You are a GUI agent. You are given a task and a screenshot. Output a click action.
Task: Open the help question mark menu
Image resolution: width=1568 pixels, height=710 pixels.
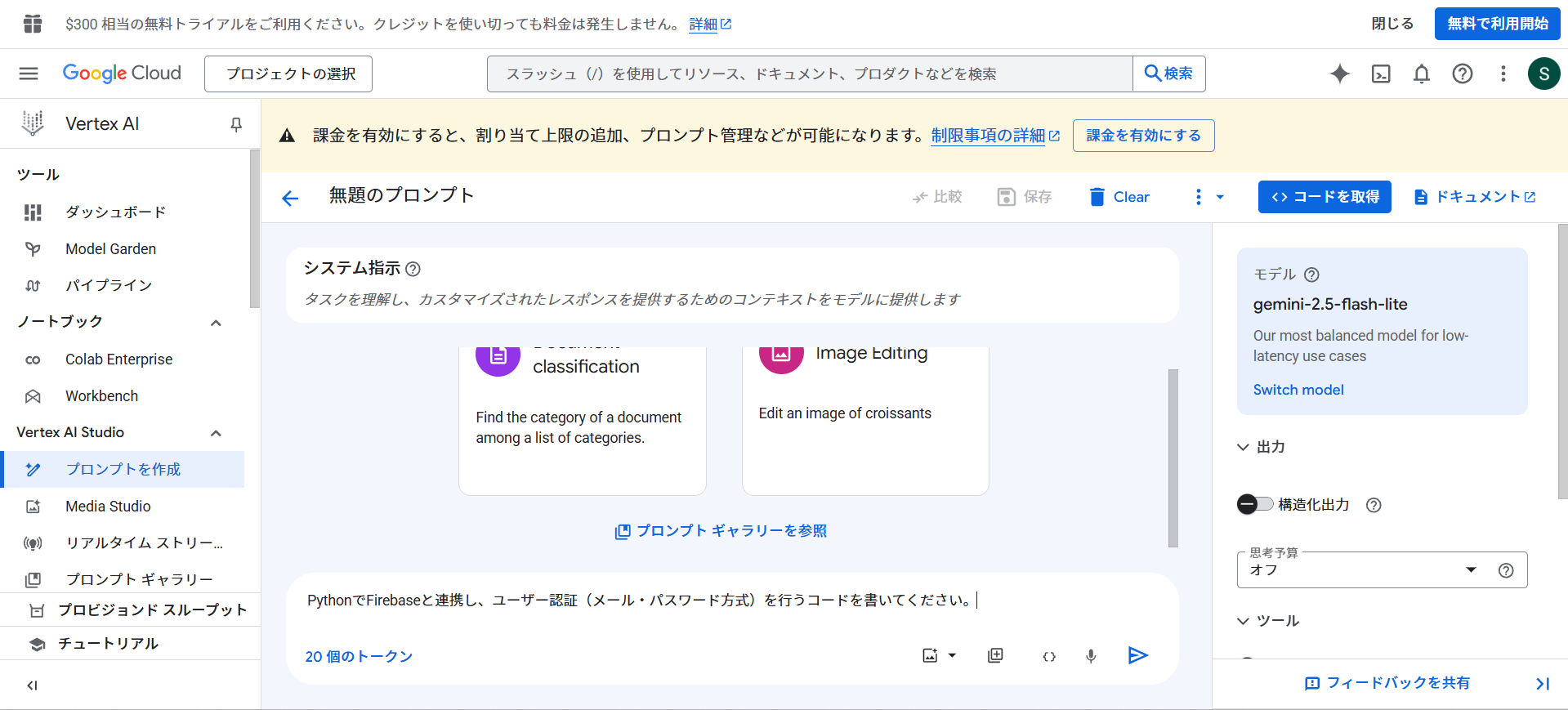[1463, 74]
